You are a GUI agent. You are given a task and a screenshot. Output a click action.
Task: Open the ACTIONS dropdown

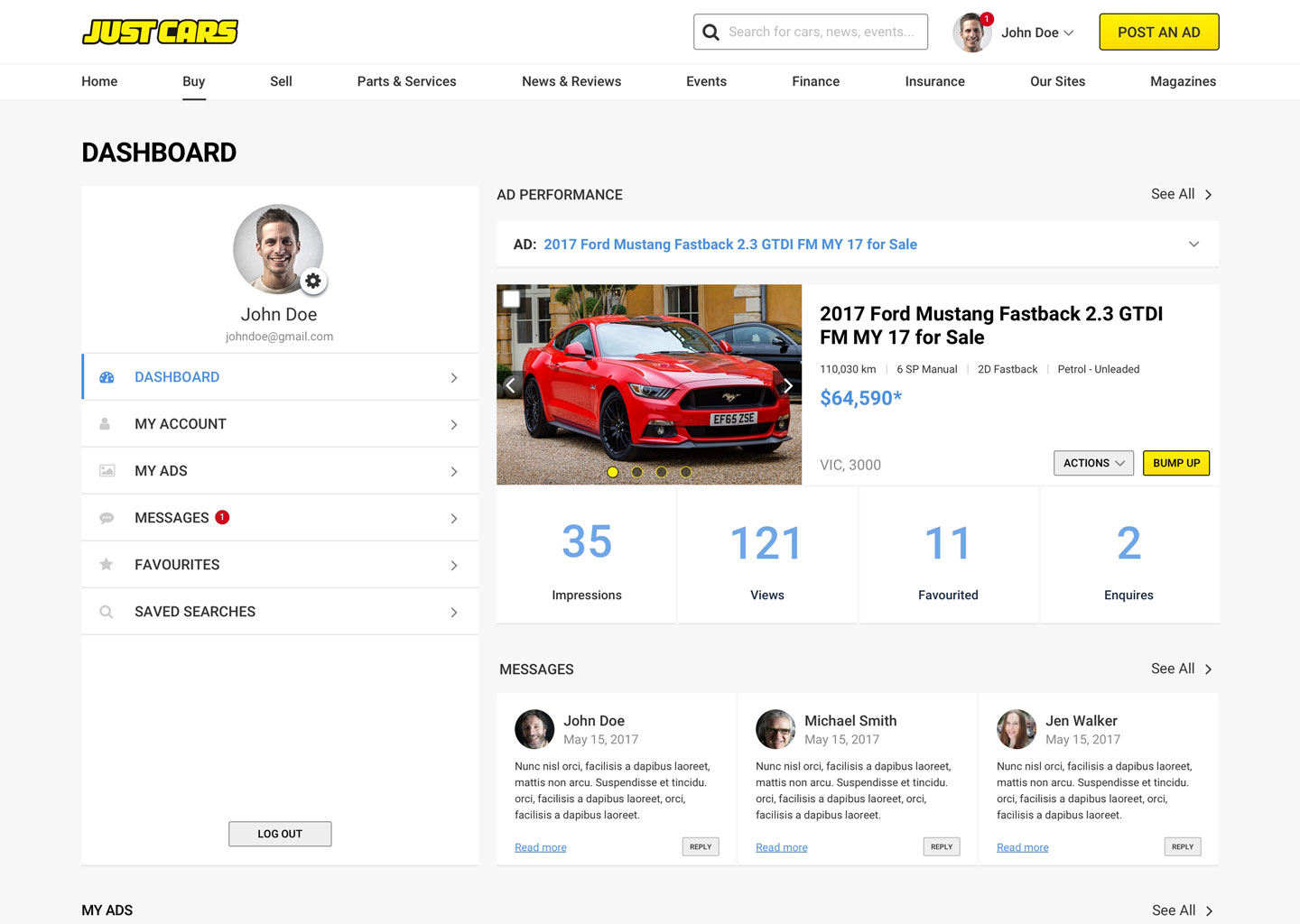click(1093, 463)
